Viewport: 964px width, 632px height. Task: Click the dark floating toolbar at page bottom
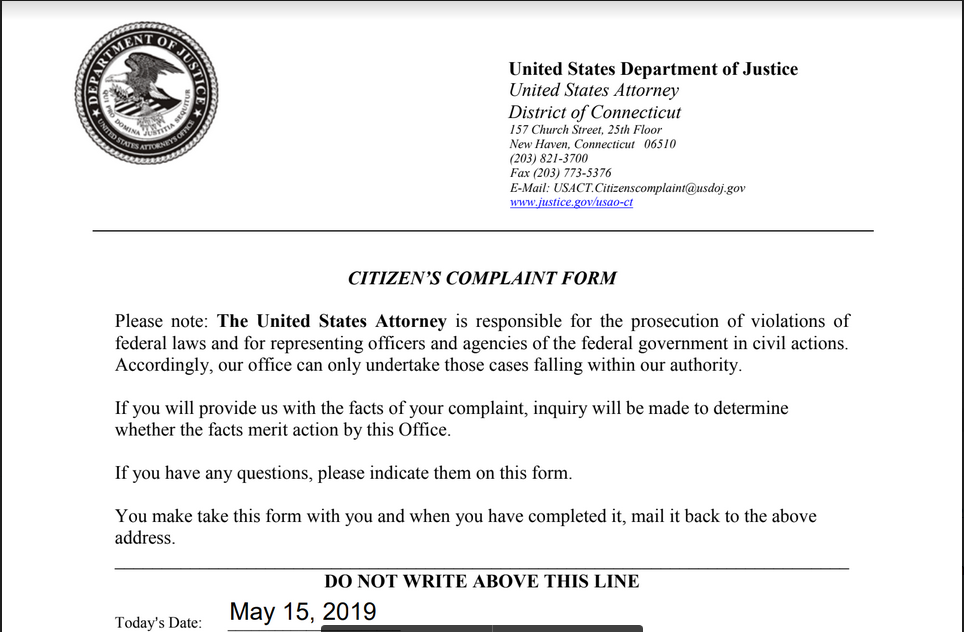tap(482, 628)
